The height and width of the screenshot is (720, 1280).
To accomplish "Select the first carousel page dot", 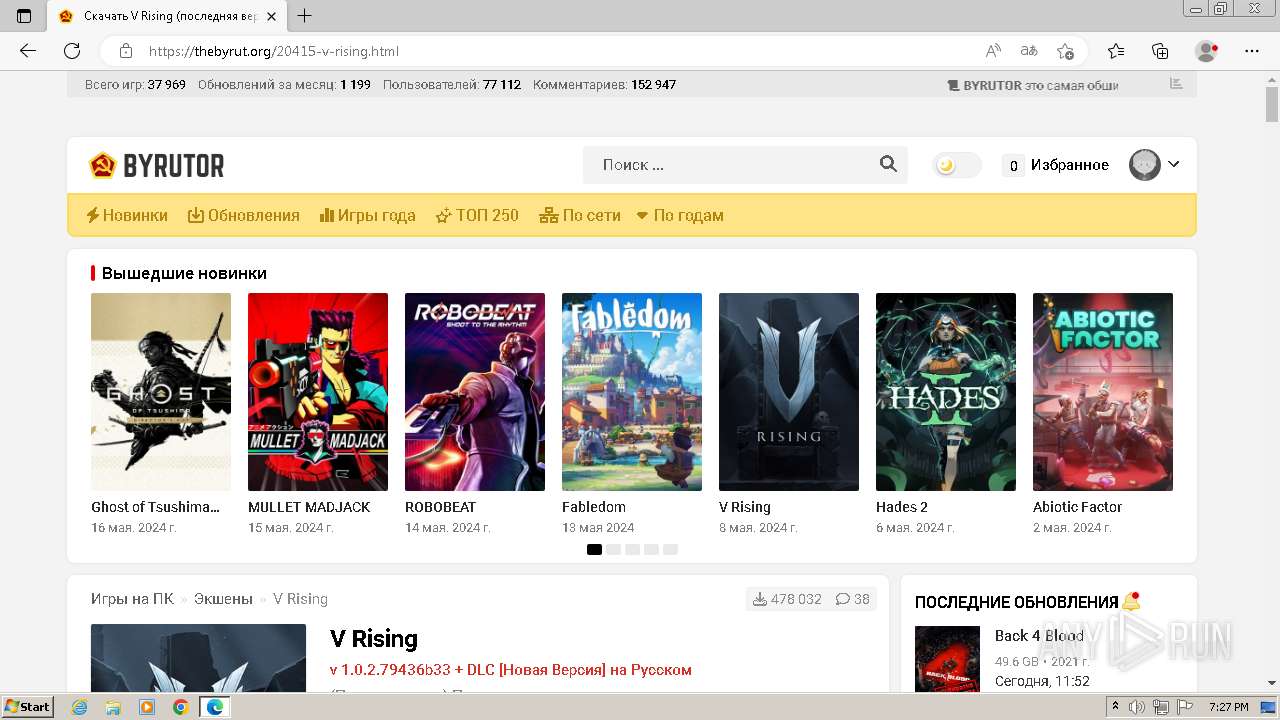I will pos(594,549).
